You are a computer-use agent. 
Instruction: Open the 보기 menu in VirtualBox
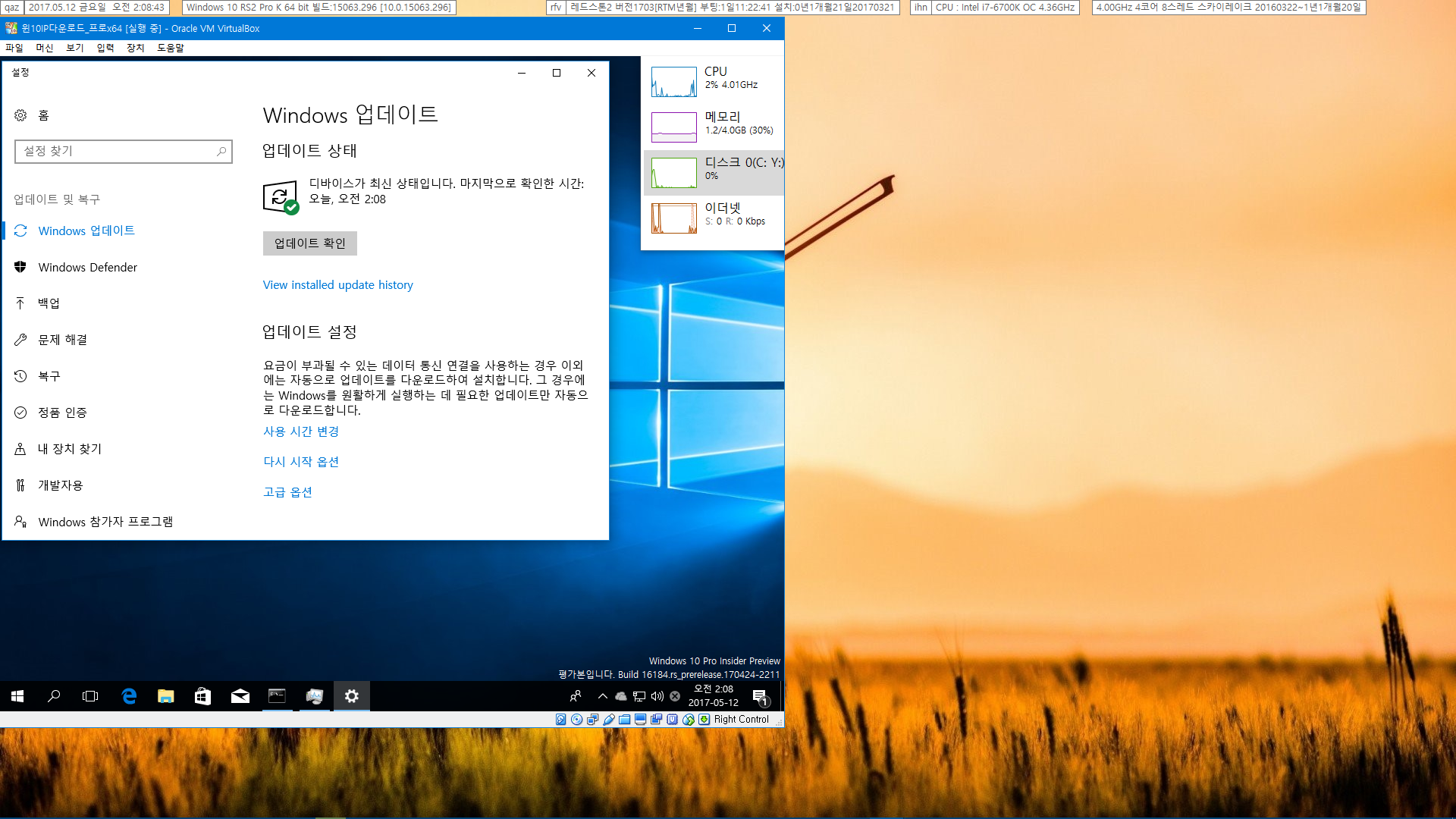pyautogui.click(x=75, y=48)
